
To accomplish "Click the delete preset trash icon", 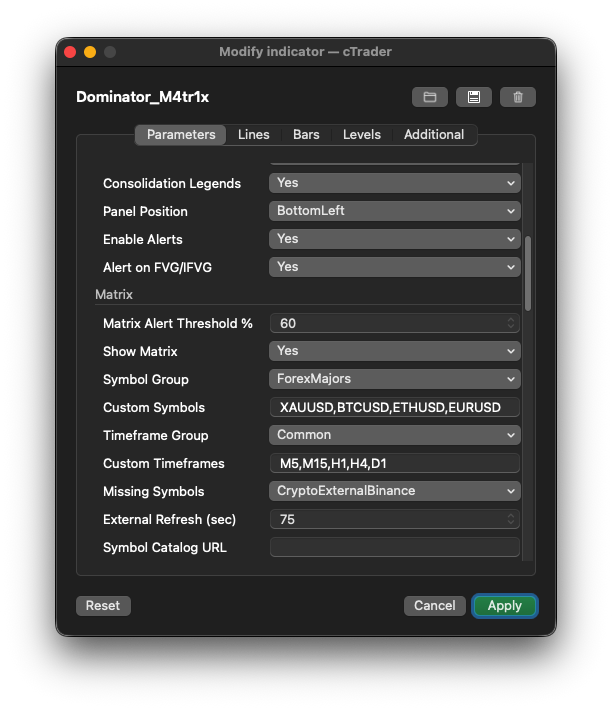I will [x=518, y=97].
